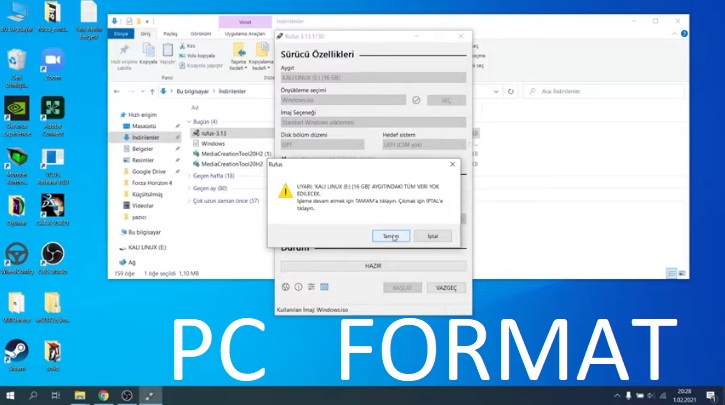Click the Yönet contextual tab in Explorer
This screenshot has width=725, height=405.
pos(245,22)
